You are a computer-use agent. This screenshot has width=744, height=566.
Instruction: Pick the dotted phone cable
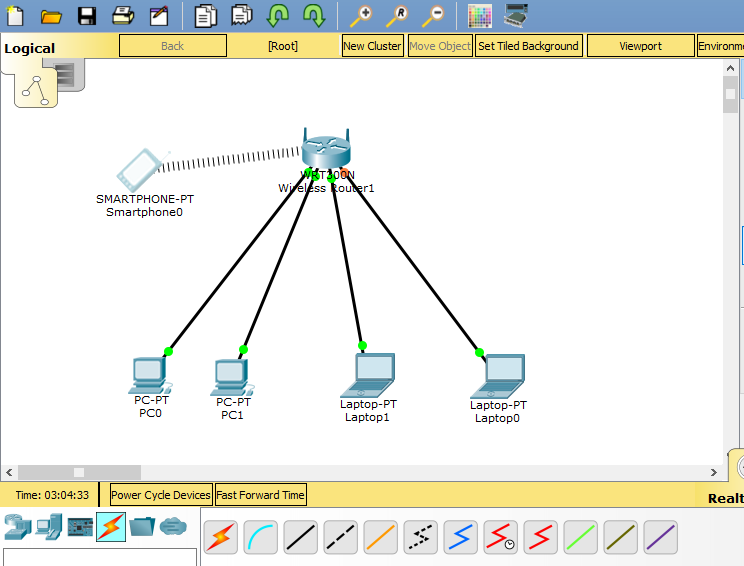420,537
